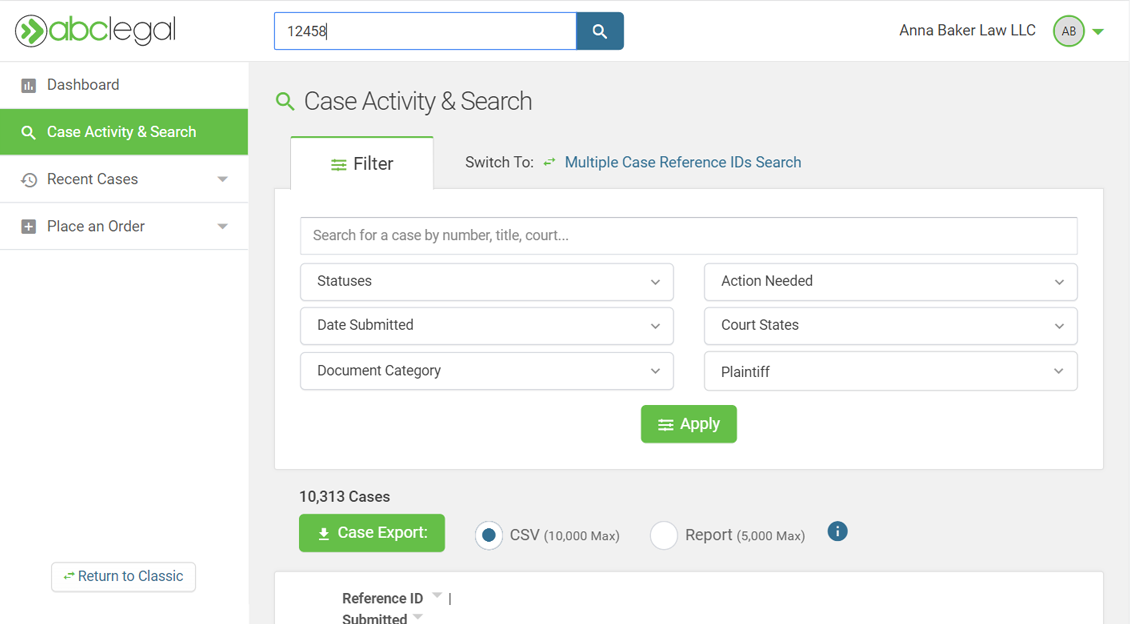Click the AB user avatar icon
This screenshot has width=1130, height=624.
pos(1068,31)
